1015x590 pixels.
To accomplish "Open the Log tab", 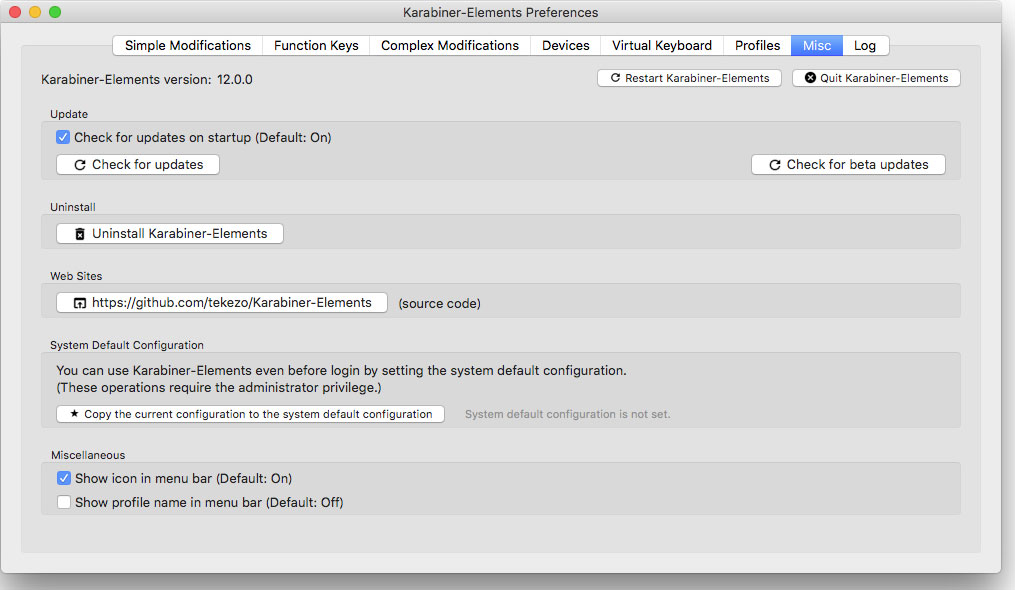I will [865, 45].
